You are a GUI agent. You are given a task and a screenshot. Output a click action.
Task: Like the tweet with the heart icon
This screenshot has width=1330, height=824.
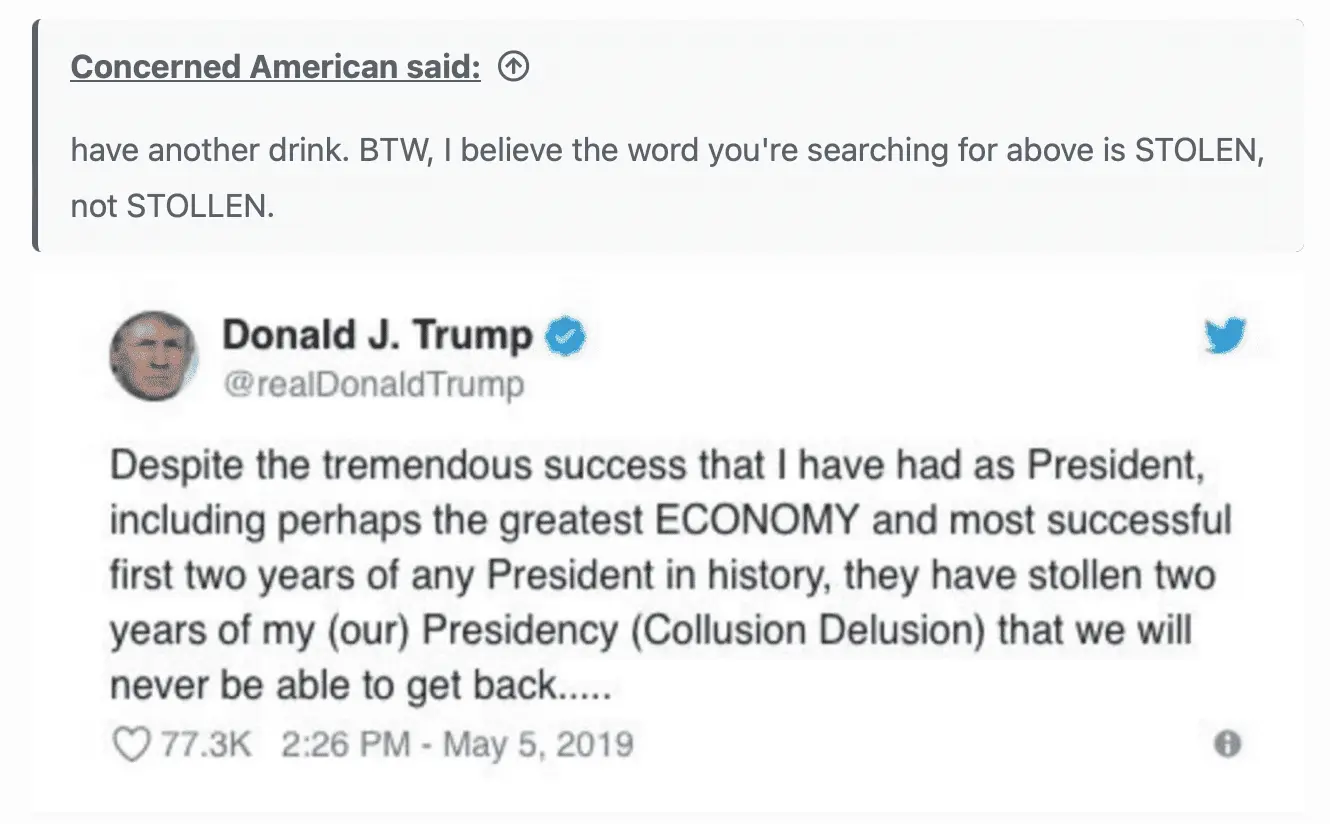click(131, 744)
